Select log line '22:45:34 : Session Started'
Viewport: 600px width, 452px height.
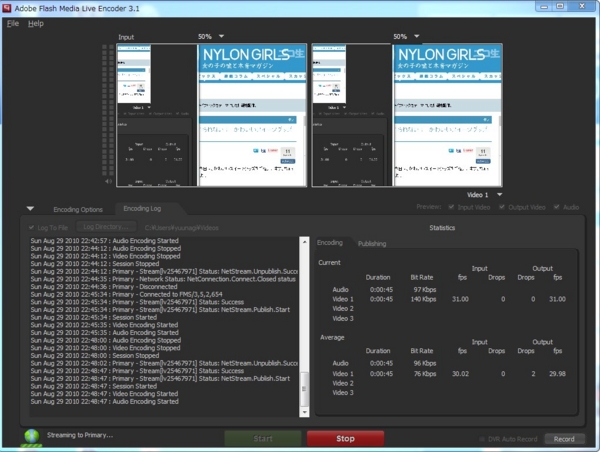(x=94, y=317)
